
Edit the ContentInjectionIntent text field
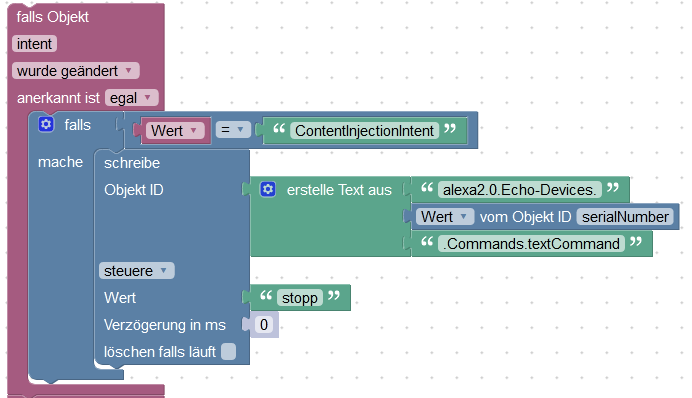tap(365, 131)
